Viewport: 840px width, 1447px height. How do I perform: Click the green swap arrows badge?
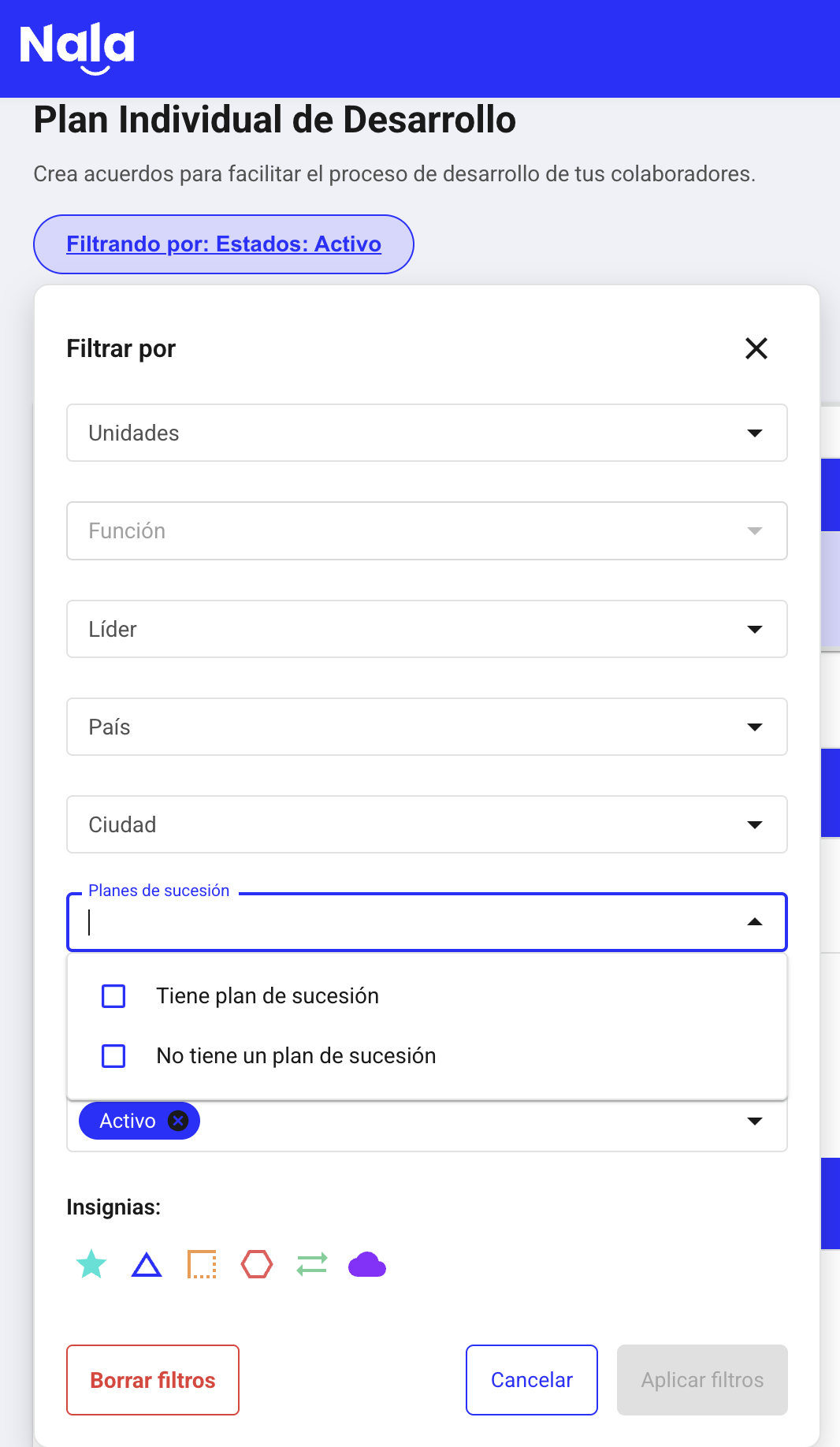tap(312, 1264)
